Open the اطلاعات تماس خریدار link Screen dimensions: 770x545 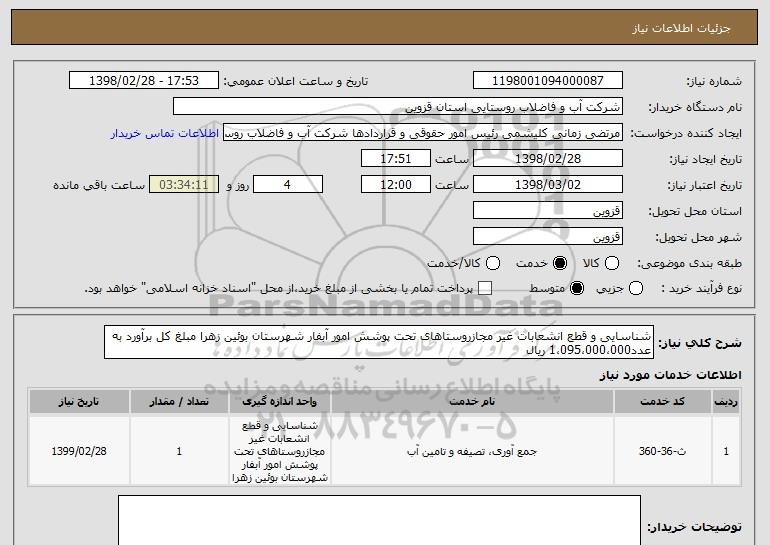(165, 134)
